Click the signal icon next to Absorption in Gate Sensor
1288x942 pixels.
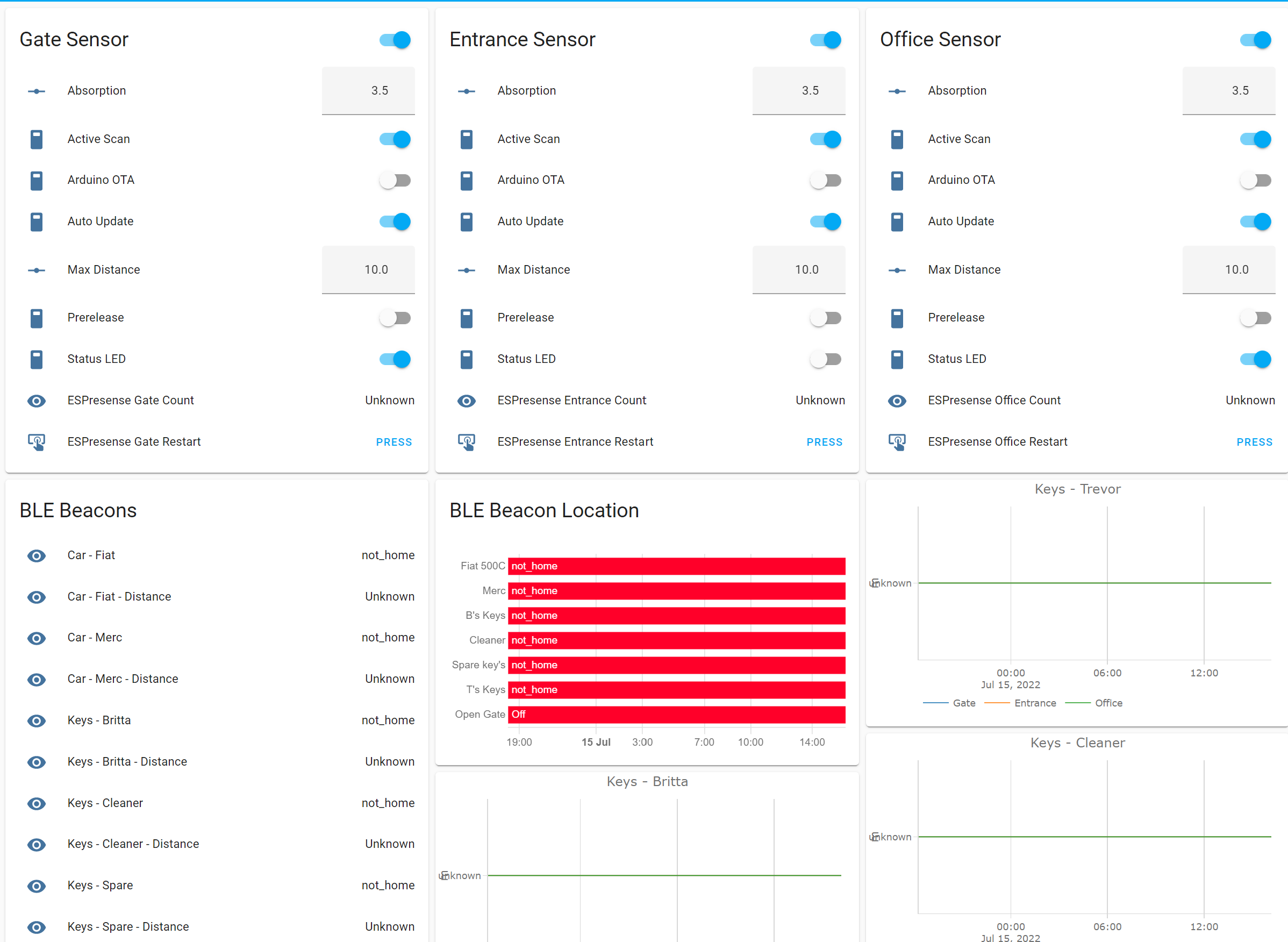(x=37, y=91)
